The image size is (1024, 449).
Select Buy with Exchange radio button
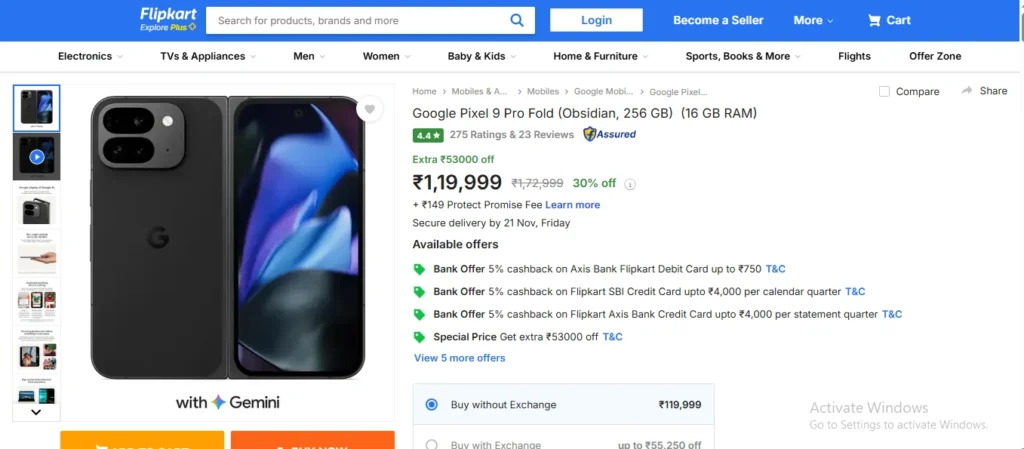[x=432, y=444]
